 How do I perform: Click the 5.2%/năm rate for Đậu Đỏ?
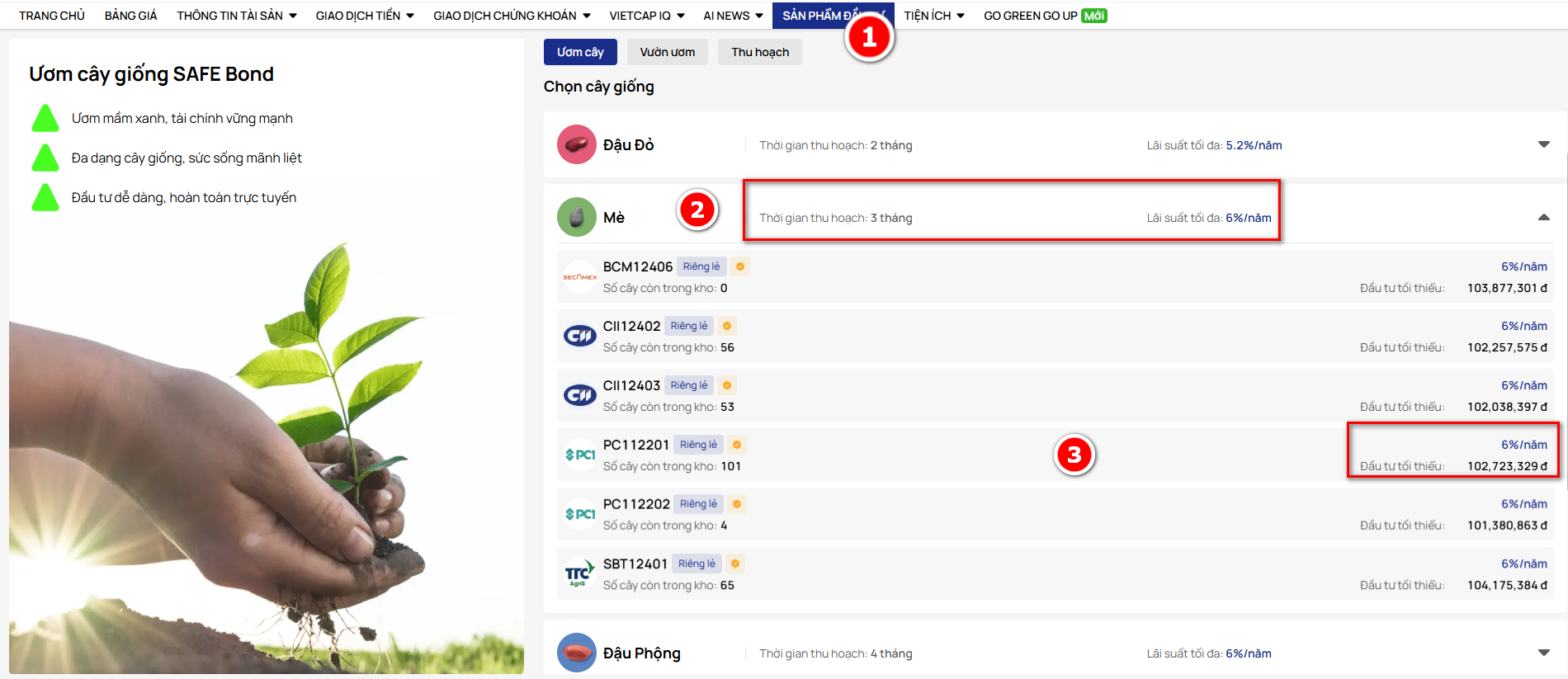tap(1254, 145)
